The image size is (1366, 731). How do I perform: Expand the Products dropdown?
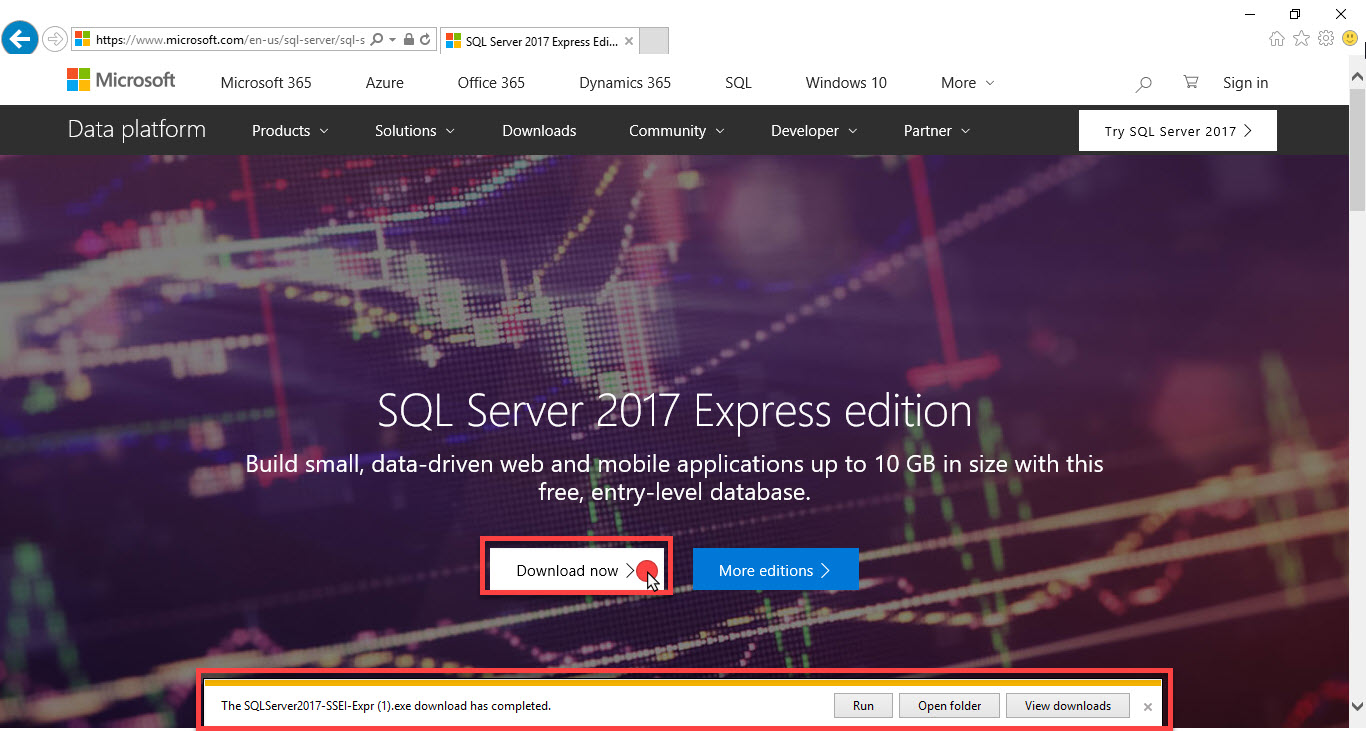pos(288,130)
